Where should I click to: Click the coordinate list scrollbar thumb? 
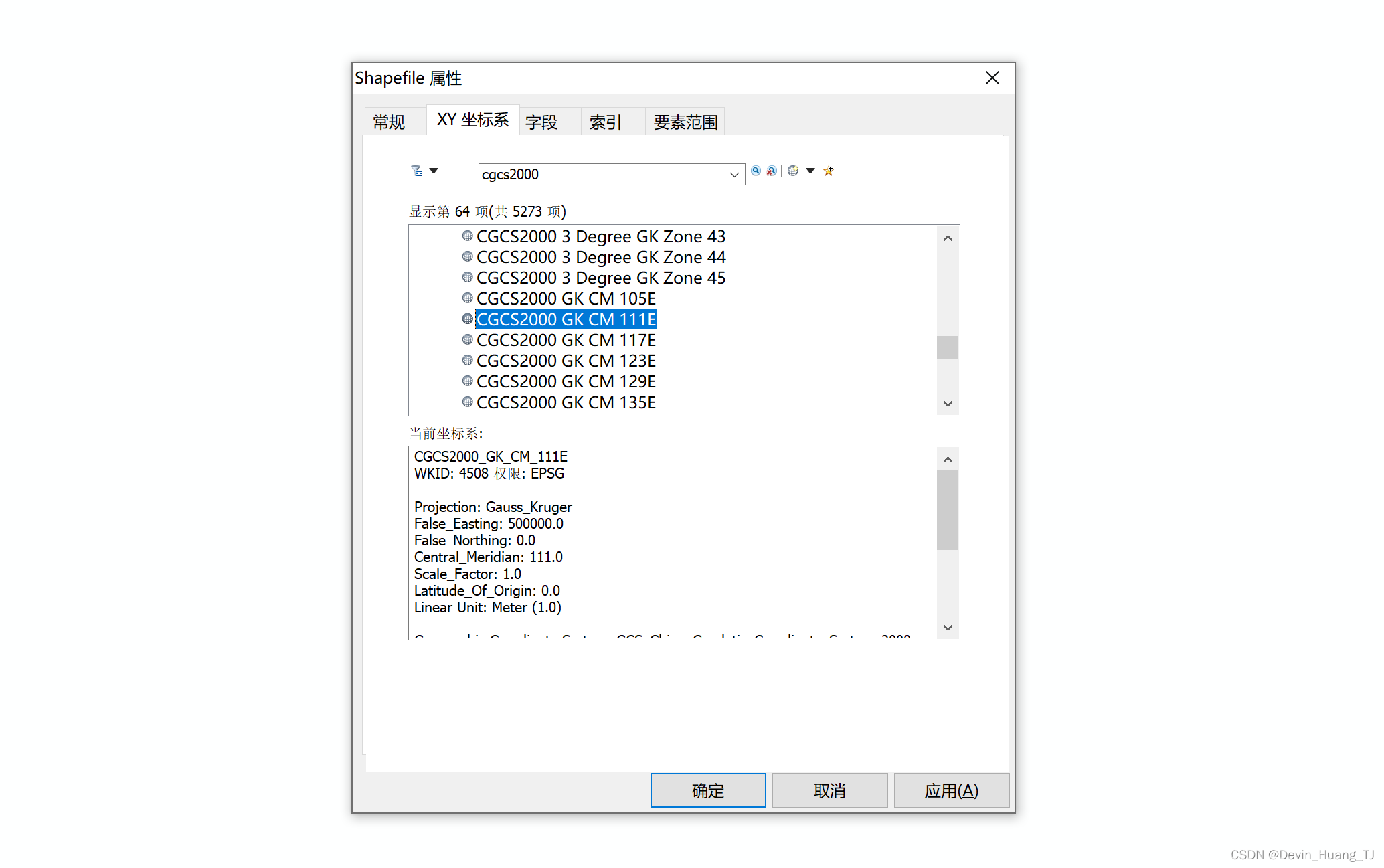[947, 347]
